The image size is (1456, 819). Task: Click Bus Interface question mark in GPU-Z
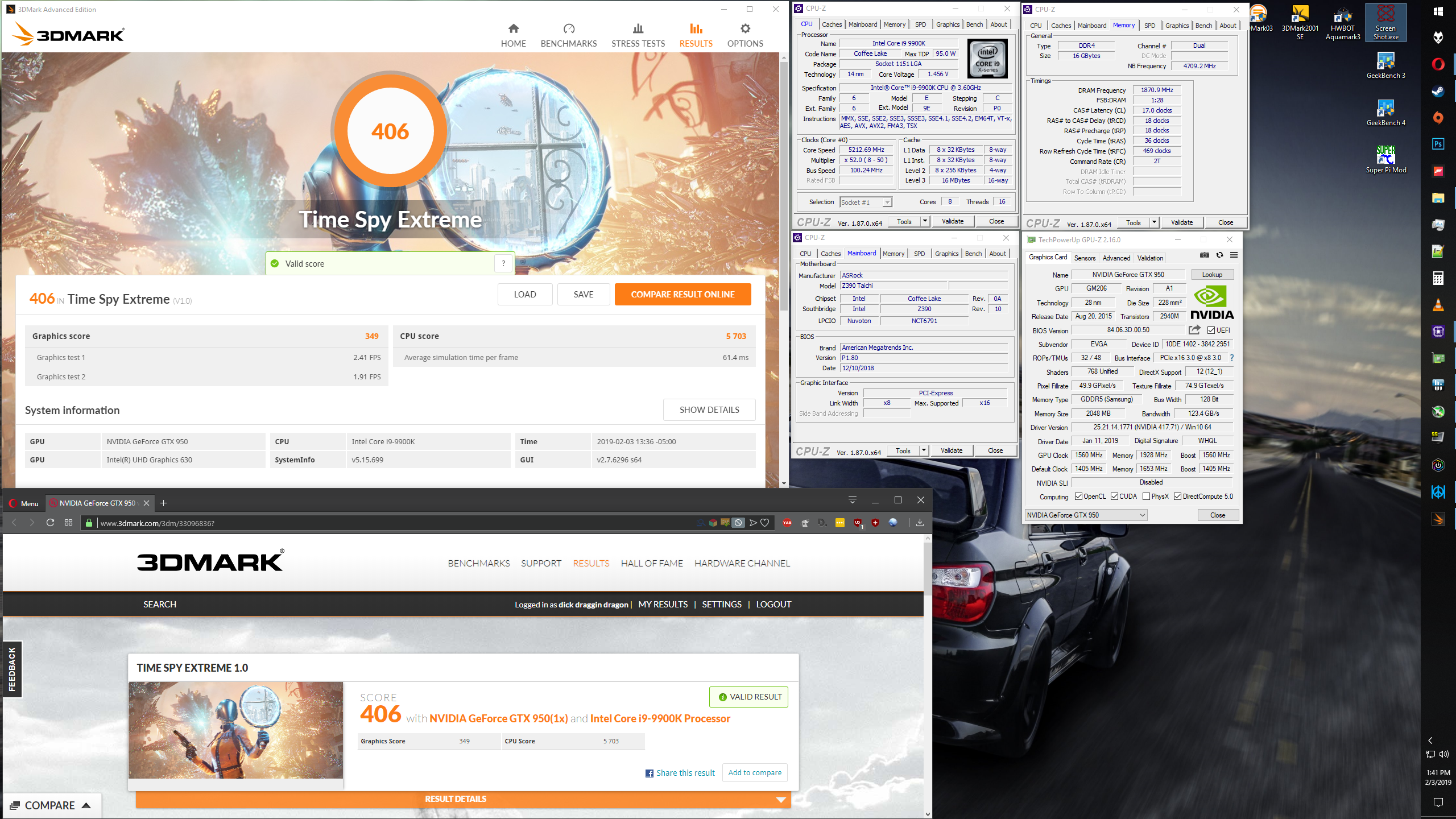click(1232, 358)
